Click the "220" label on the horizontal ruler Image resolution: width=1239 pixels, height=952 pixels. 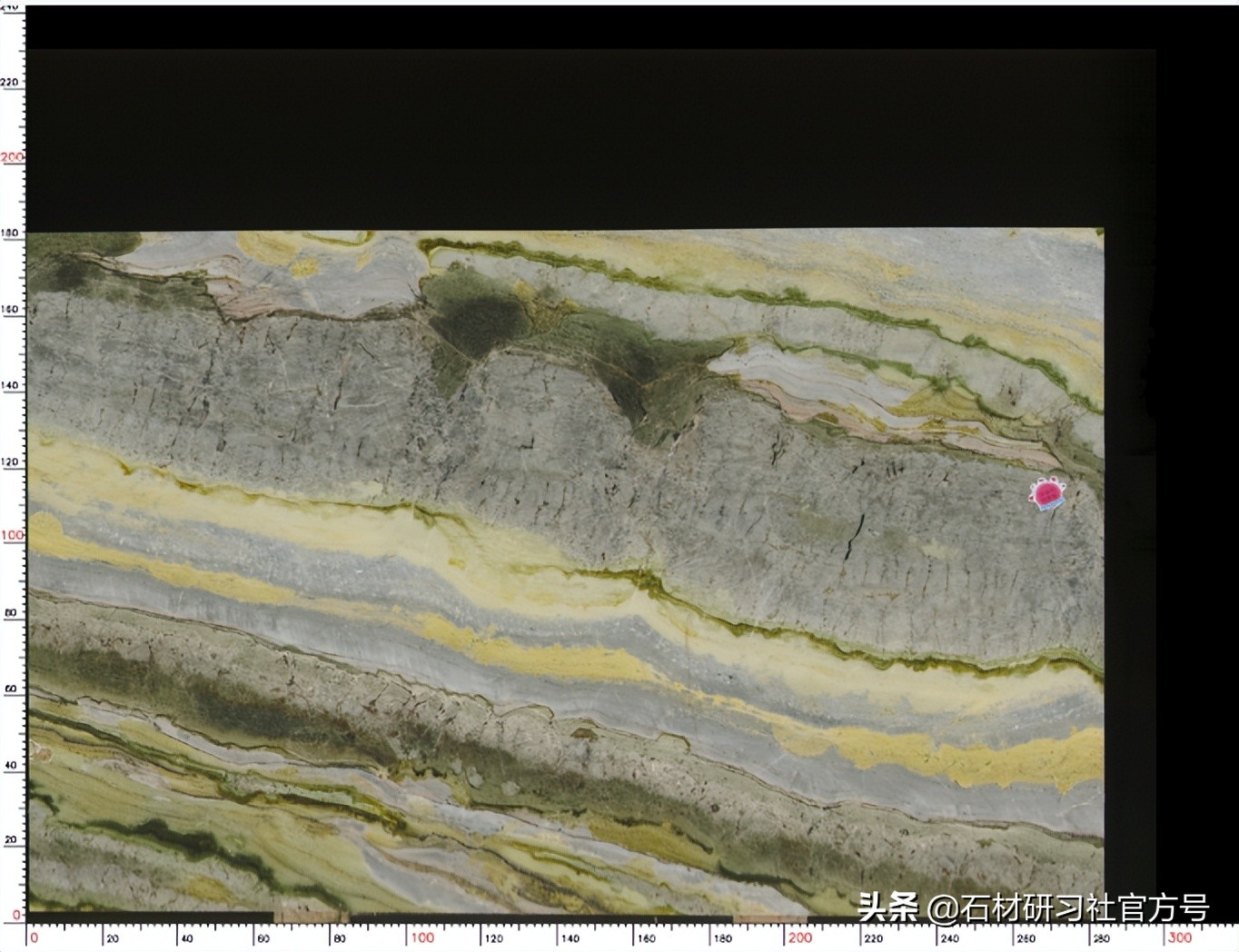point(873,938)
